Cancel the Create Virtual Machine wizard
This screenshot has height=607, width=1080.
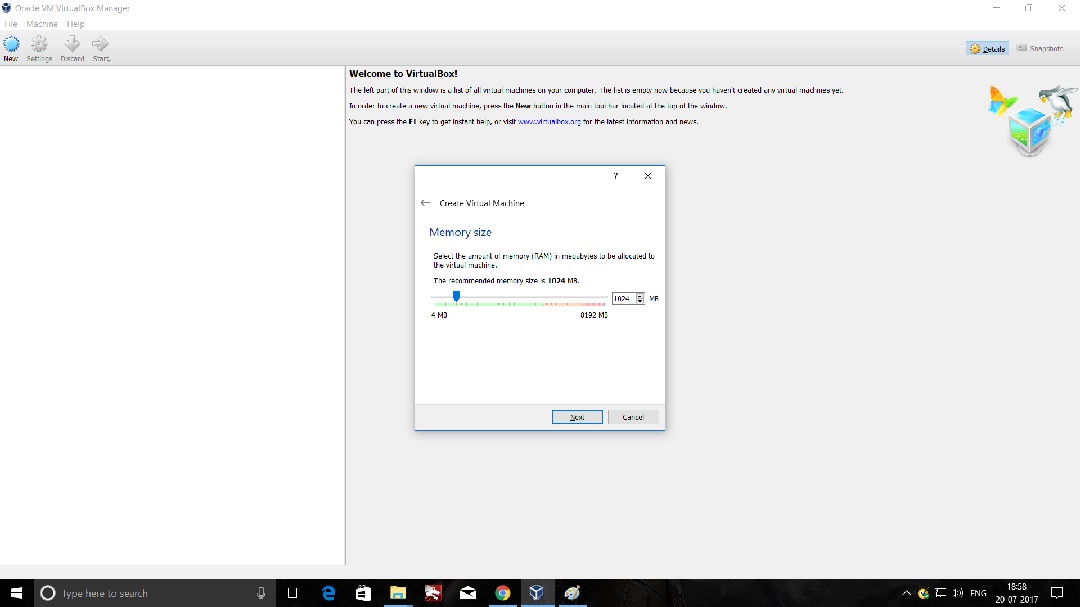coord(633,417)
